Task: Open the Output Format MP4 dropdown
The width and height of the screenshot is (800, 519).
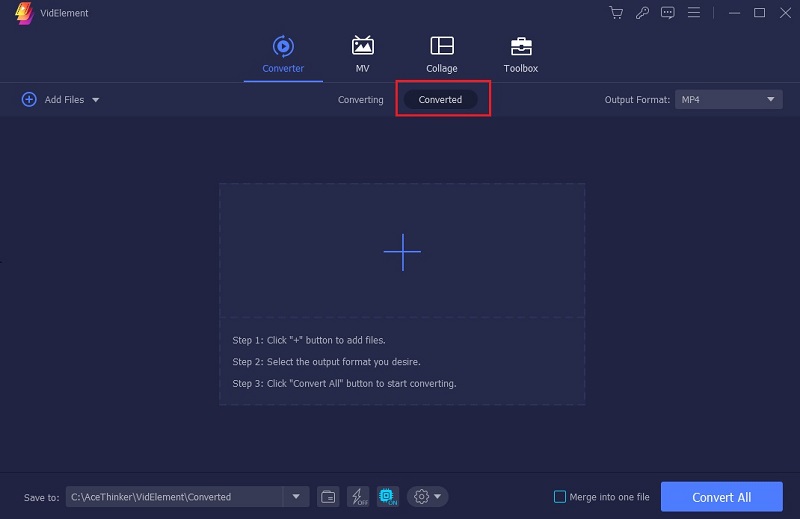Action: [x=728, y=100]
